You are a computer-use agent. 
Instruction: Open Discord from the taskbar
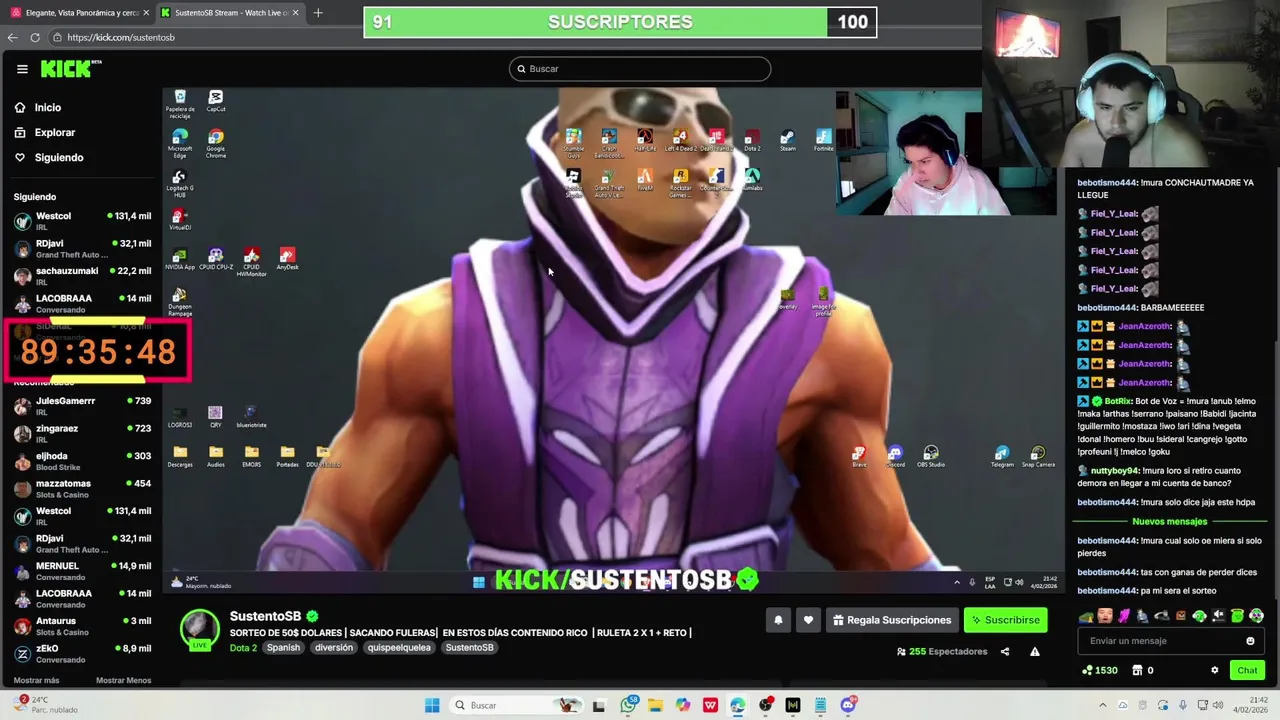[848, 705]
